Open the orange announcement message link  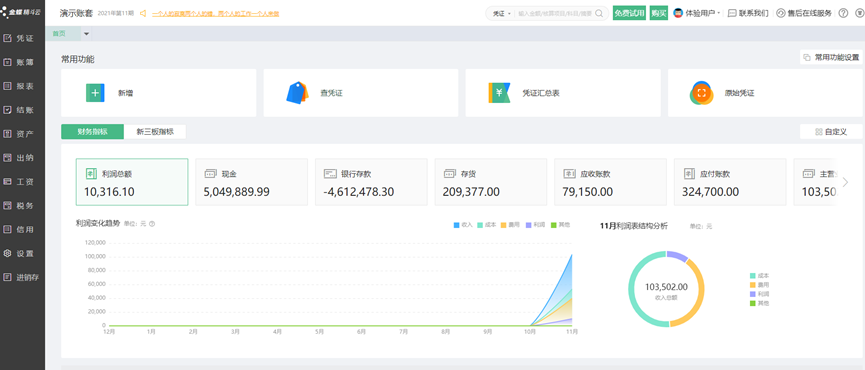coord(215,13)
